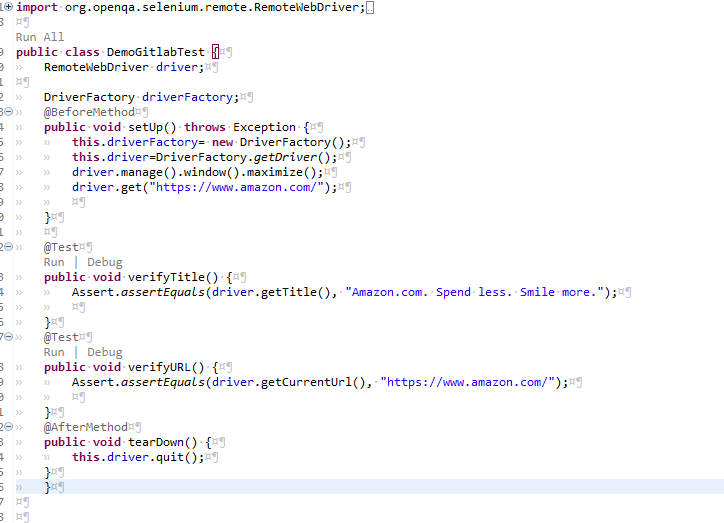Collapse the @BeforeMethod setUp method

(x=8, y=112)
